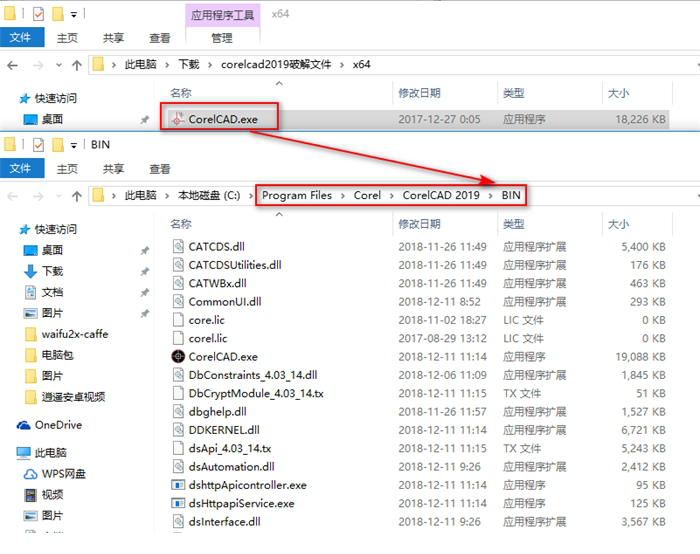Select the core.lic file icon
700x554 pixels.
coord(178,320)
